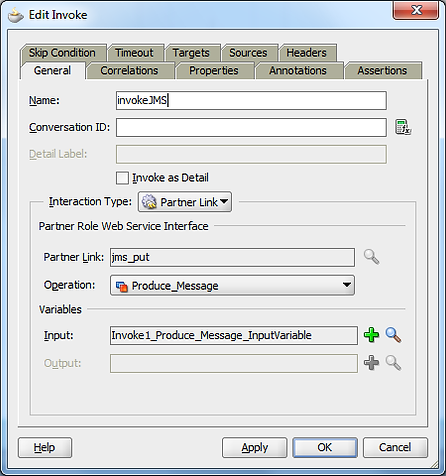Click the grey Output plus icon
The image size is (446, 476).
click(x=371, y=363)
